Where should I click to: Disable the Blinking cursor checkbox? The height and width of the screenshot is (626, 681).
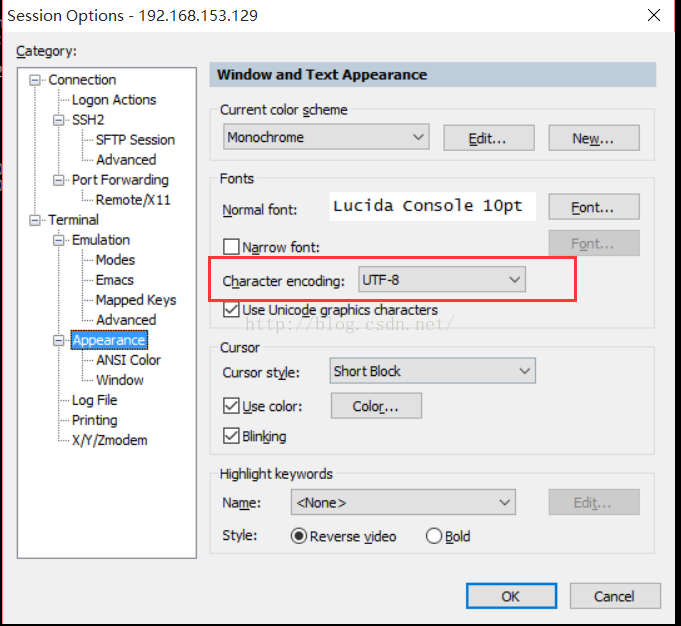[x=231, y=436]
